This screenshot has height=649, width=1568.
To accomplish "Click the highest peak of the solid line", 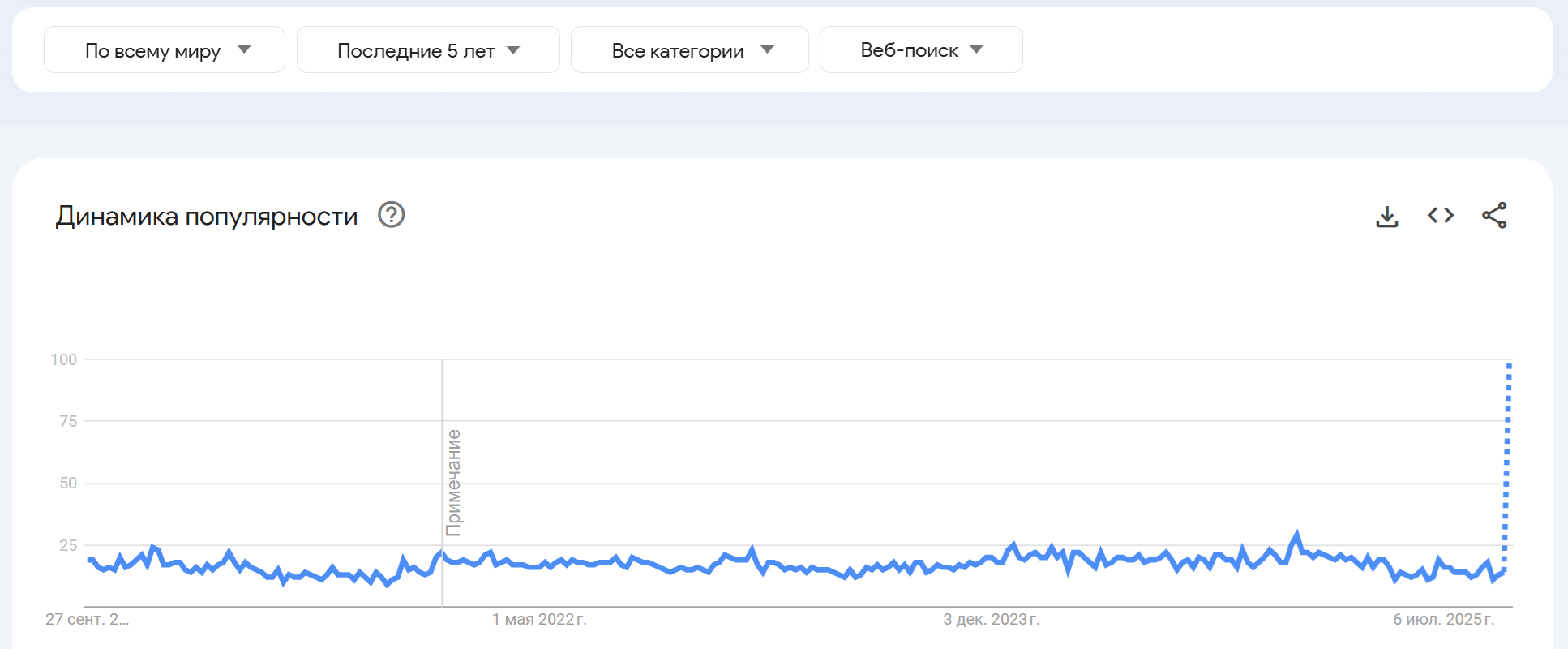I will [1297, 535].
